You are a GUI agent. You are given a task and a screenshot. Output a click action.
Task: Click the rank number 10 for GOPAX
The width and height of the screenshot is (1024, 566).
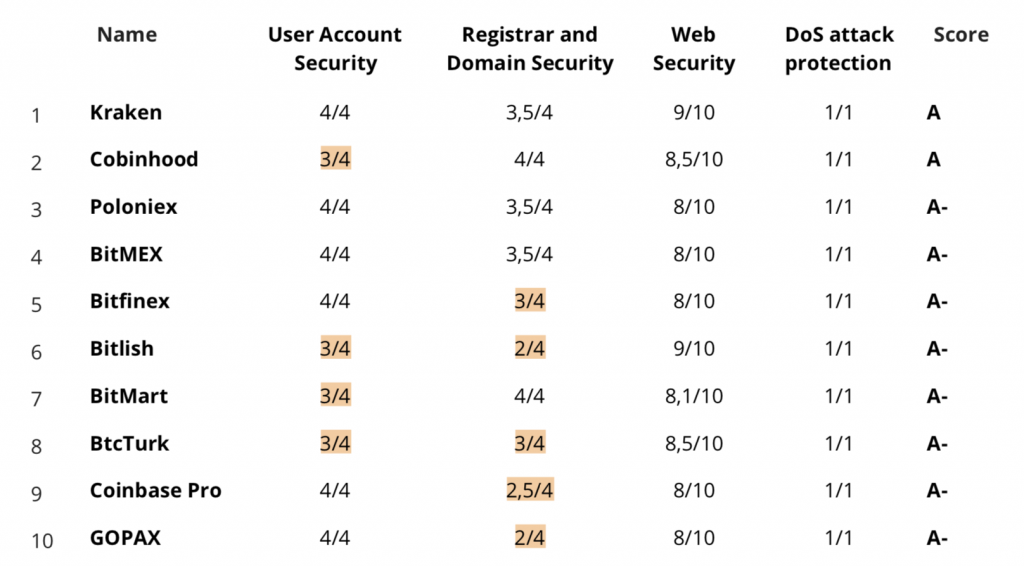click(x=42, y=541)
